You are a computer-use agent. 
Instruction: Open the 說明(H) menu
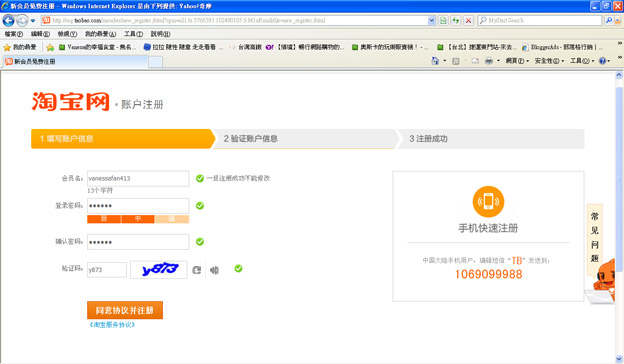[x=160, y=34]
